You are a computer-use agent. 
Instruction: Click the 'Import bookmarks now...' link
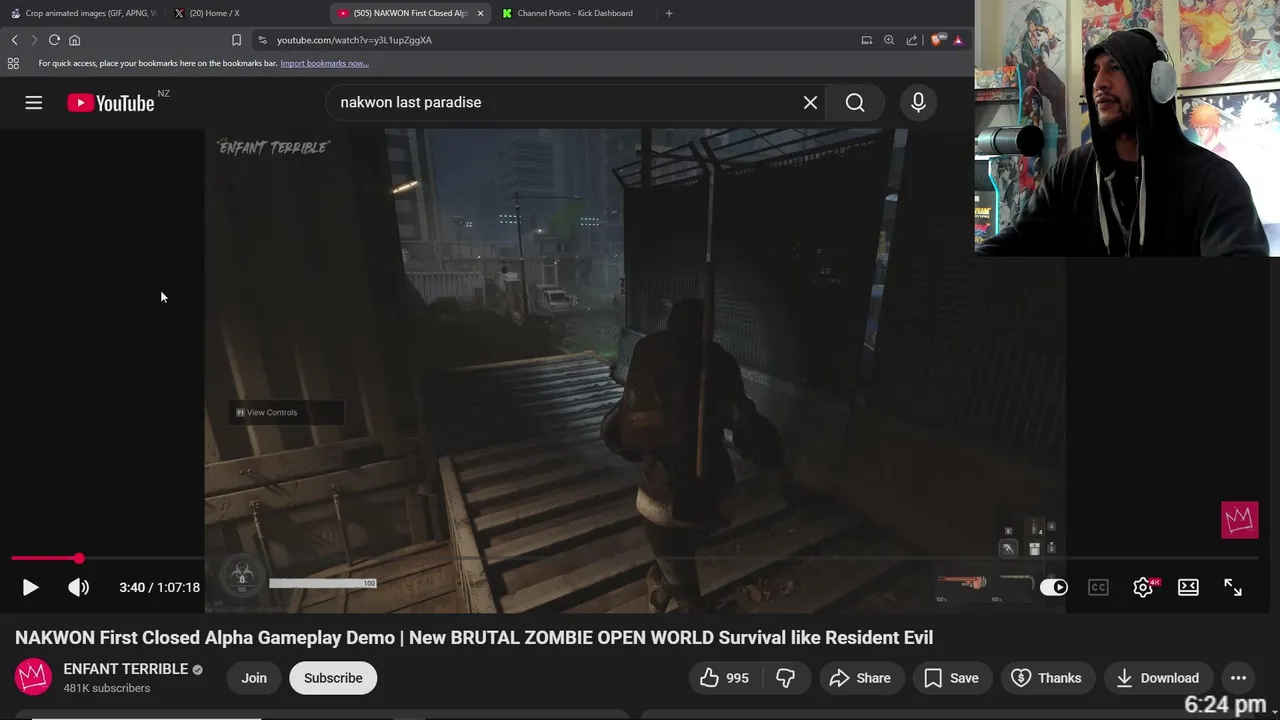324,63
